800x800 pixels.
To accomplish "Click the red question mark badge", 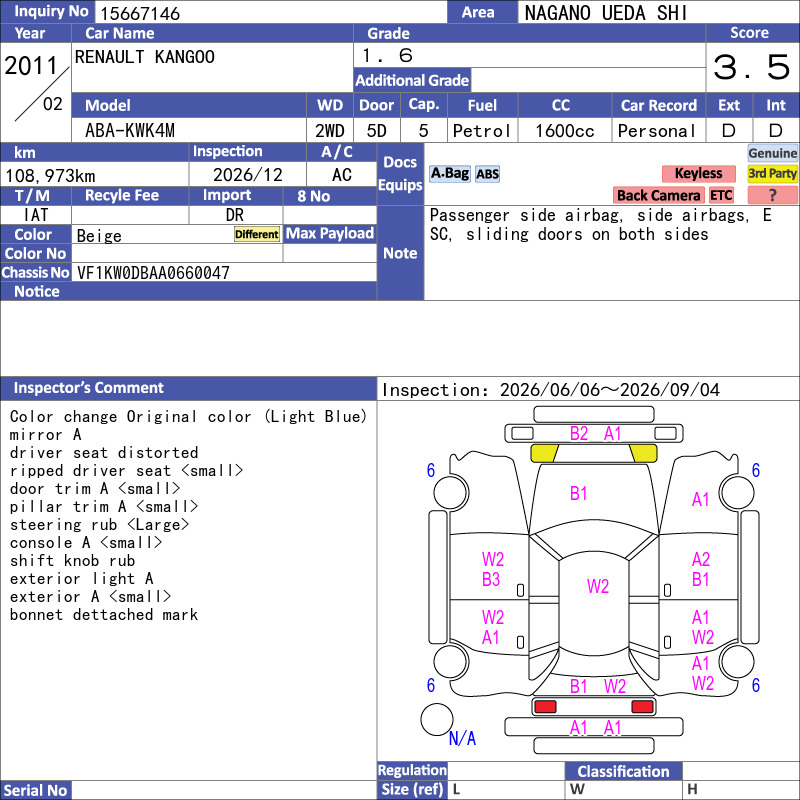I will coord(772,195).
